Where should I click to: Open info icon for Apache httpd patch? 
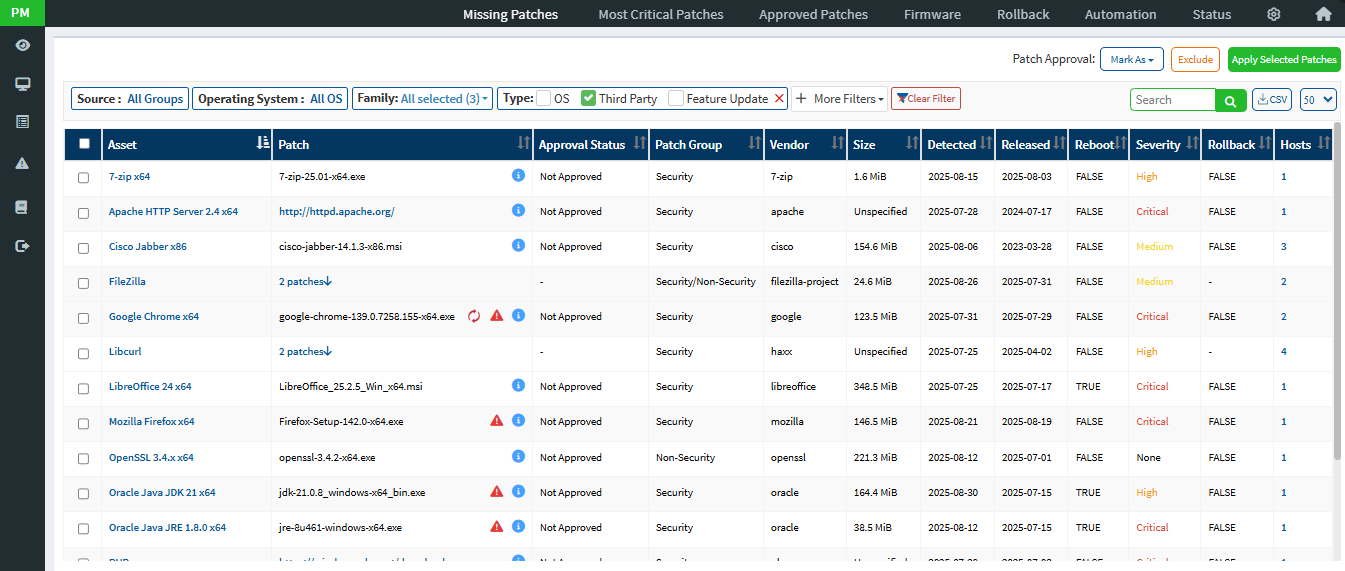pyautogui.click(x=518, y=210)
